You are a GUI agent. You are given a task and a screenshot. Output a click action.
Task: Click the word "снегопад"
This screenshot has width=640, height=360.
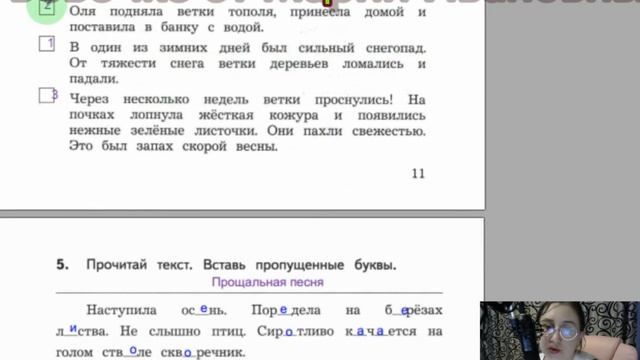pyautogui.click(x=396, y=48)
